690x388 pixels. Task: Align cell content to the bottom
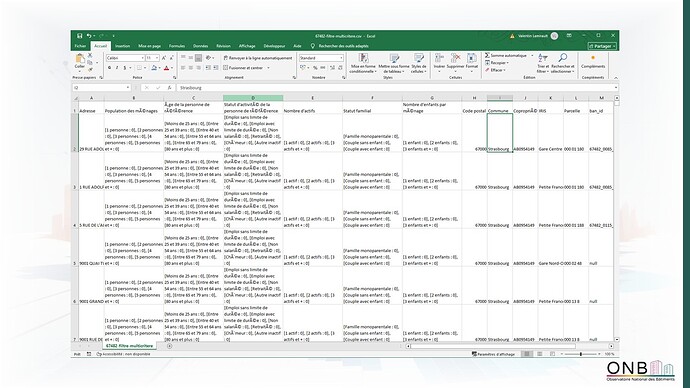pyautogui.click(x=198, y=58)
